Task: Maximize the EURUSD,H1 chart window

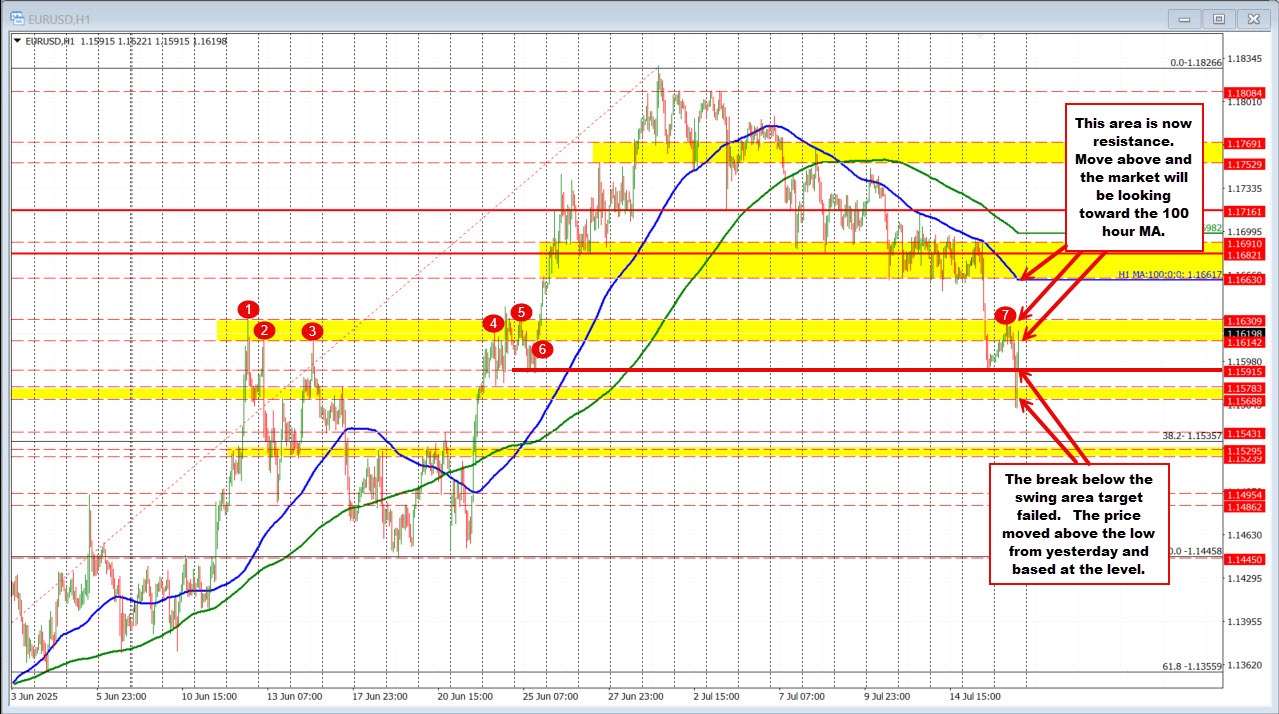Action: point(1219,18)
